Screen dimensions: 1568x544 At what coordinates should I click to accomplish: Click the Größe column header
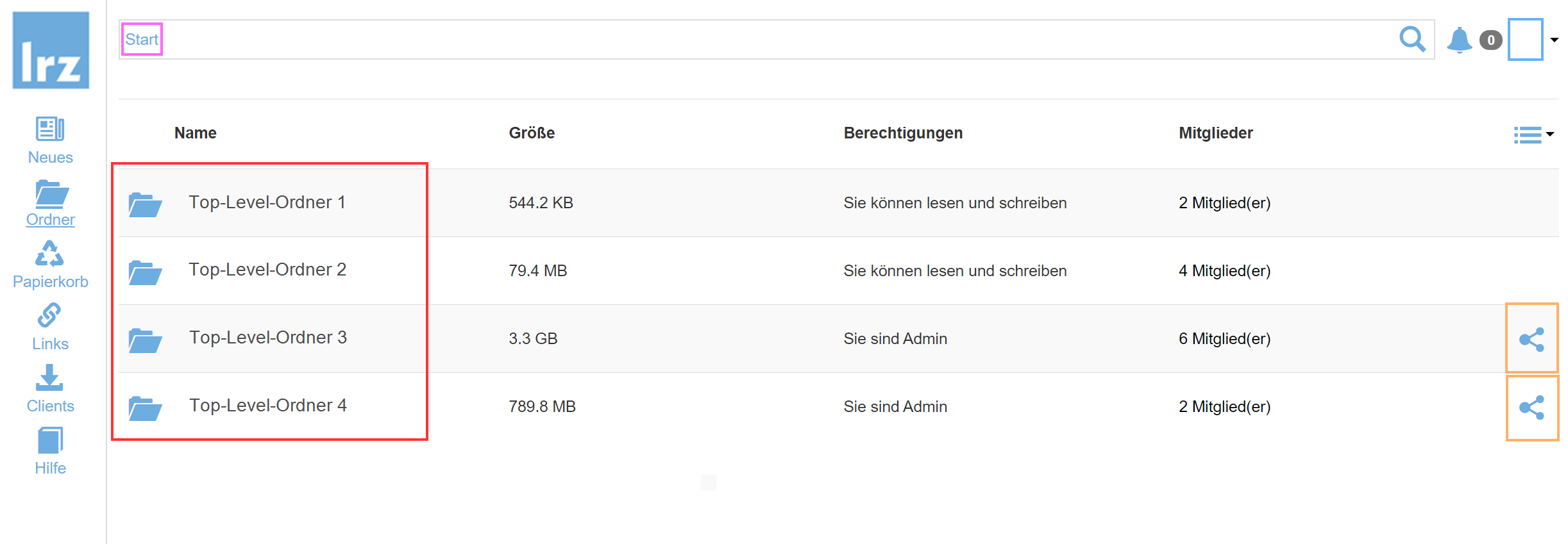pos(532,133)
